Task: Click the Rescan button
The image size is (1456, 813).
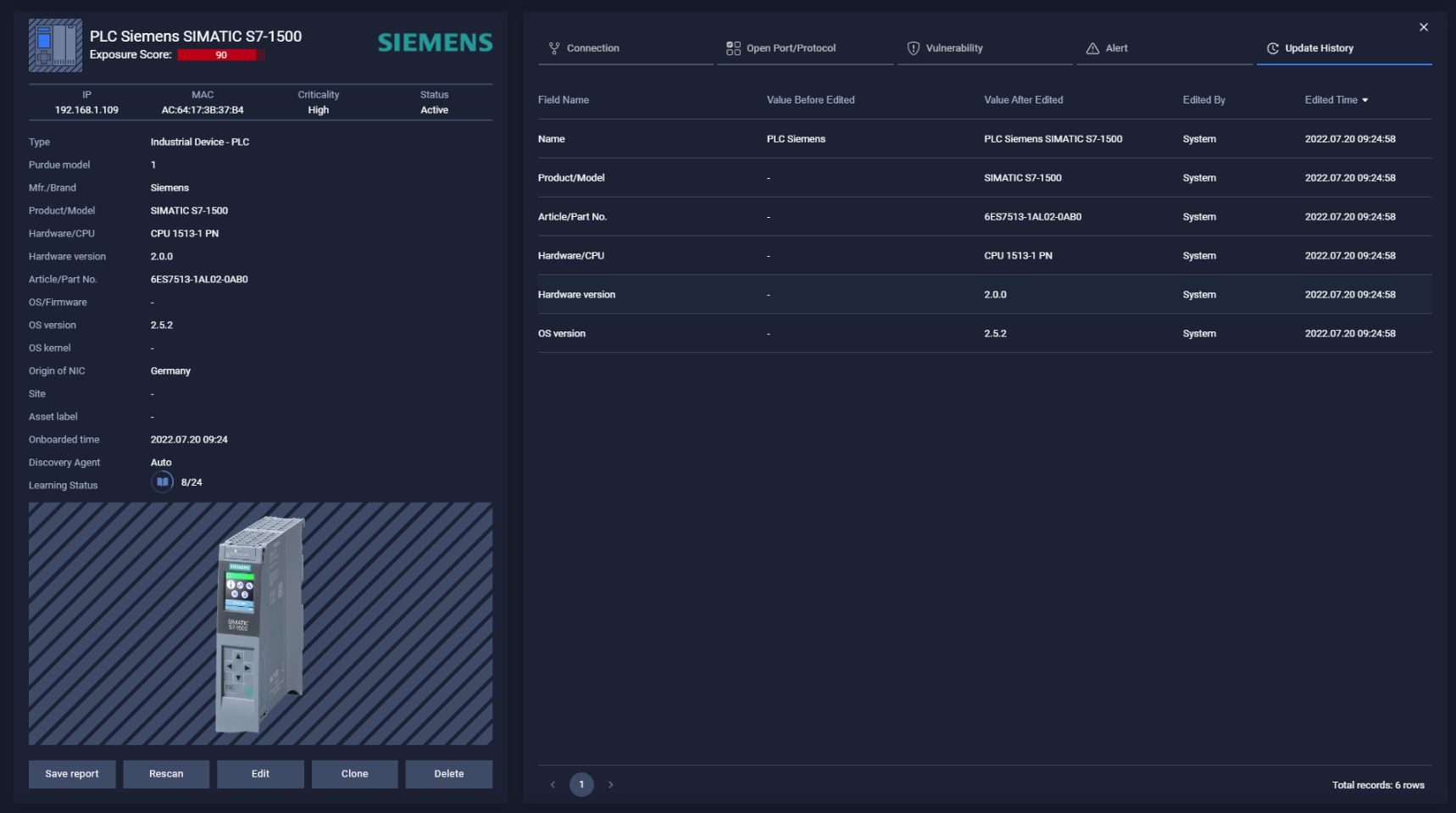Action: pos(166,774)
